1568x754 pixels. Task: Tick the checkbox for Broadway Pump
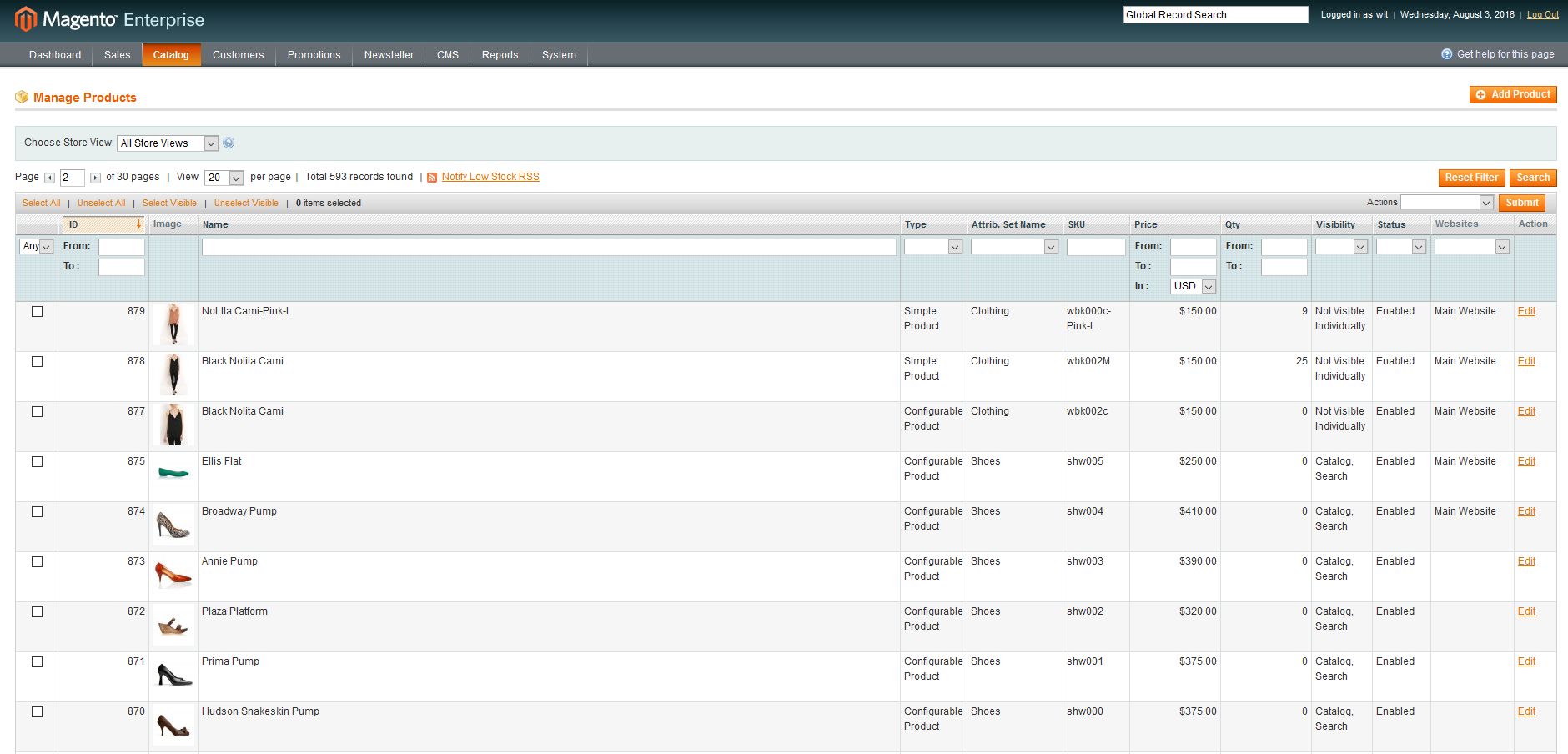coord(37,511)
